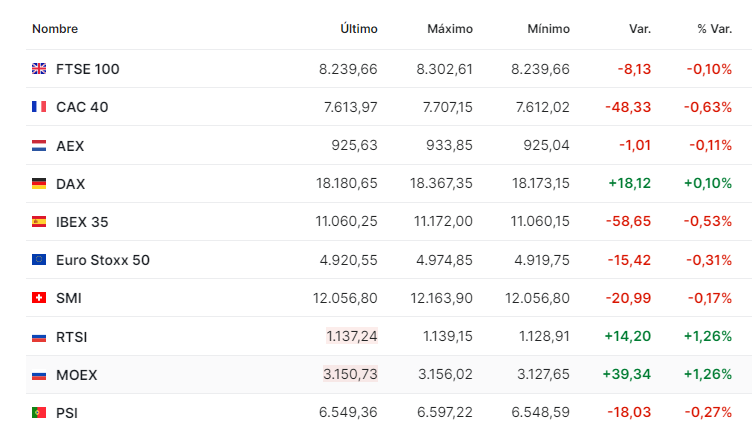Image resolution: width=752 pixels, height=428 pixels.
Task: Click the UK flag icon beside FTSE 100
Action: tap(39, 69)
